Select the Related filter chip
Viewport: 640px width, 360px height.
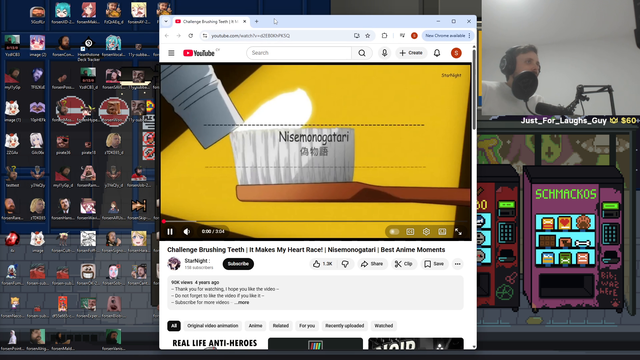click(x=280, y=326)
